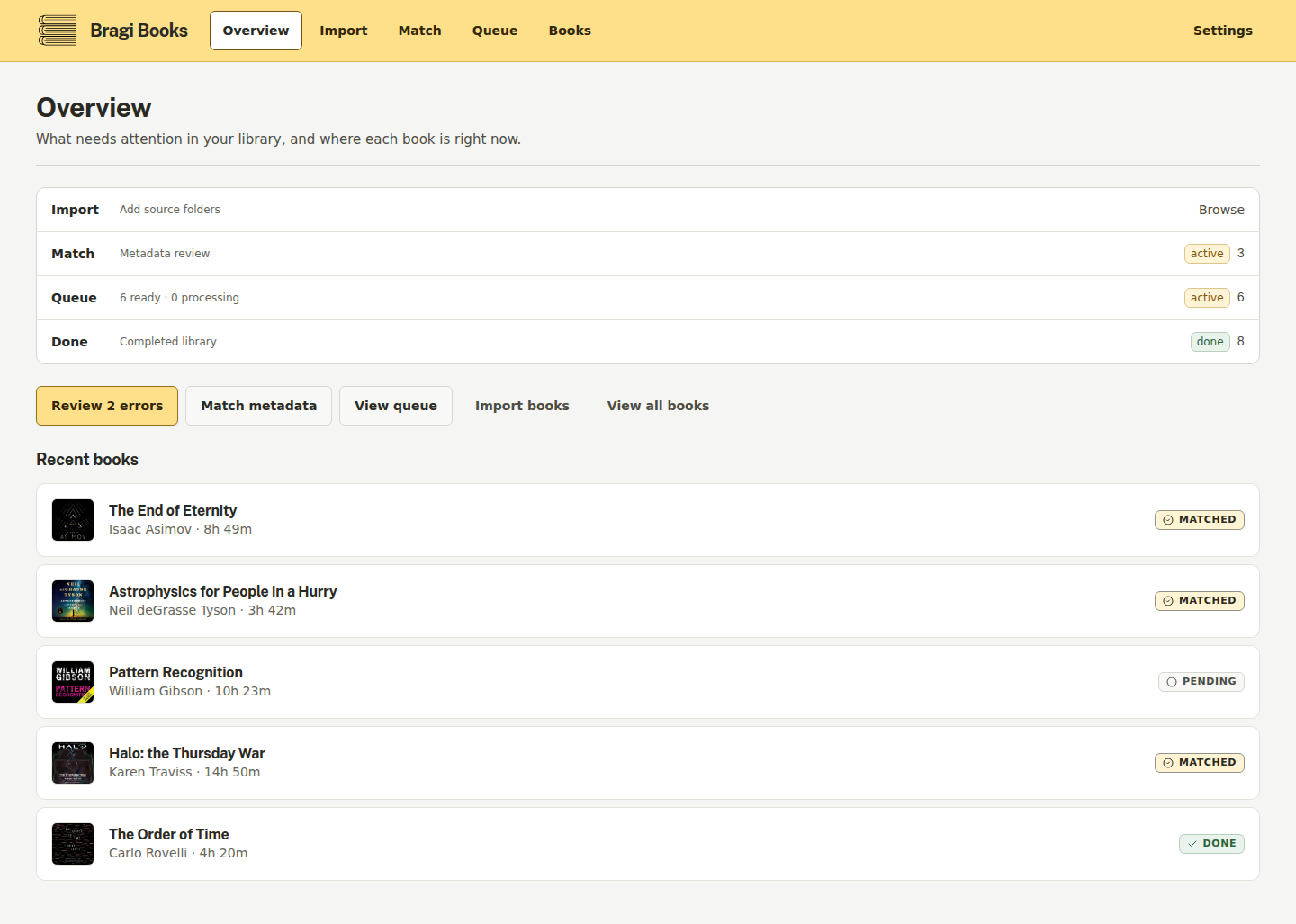Click the View queue button
Viewport: 1296px width, 924px height.
tap(396, 406)
